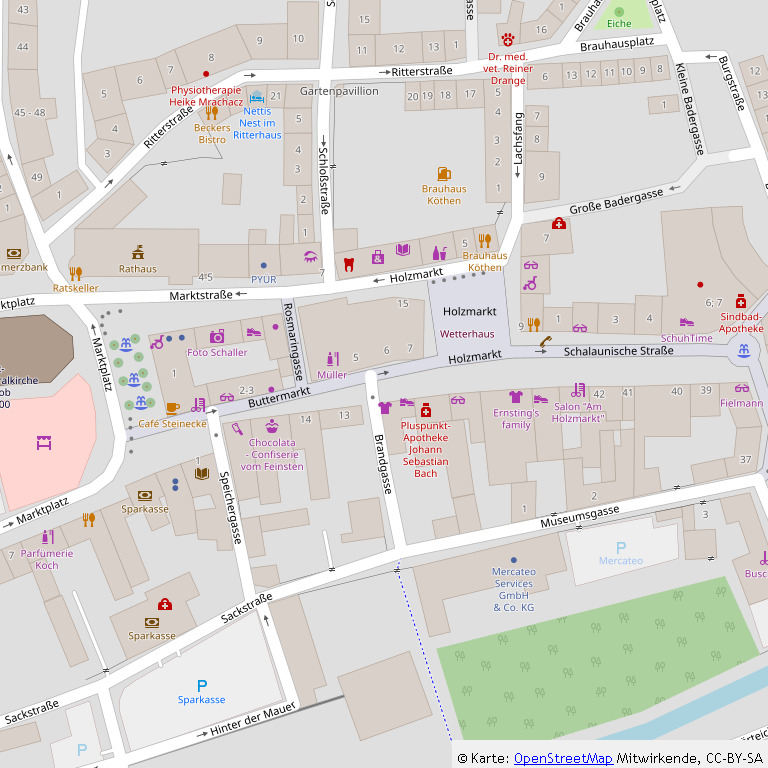Click the Brauhaus Köthen label below the beer mug
Screen dimensions: 768x768
click(x=444, y=194)
